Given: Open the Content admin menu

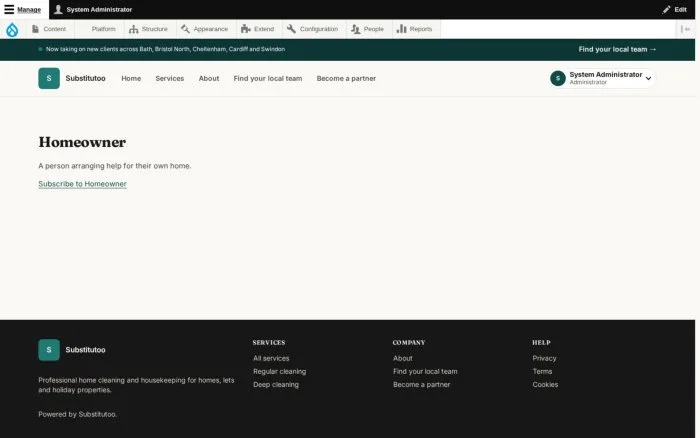Looking at the screenshot, I should [x=49, y=29].
